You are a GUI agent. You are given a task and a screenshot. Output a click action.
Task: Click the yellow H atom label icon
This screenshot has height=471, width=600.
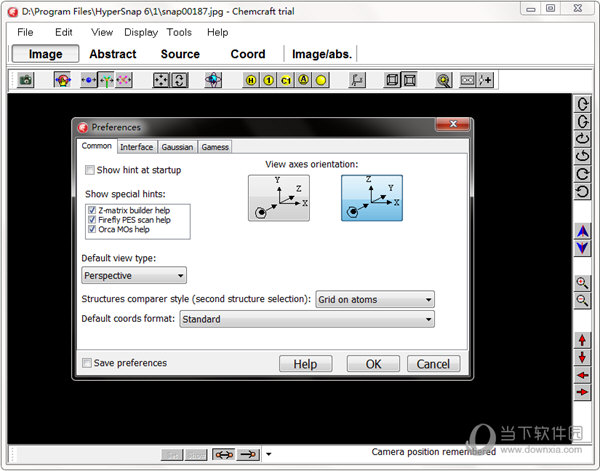pos(251,80)
